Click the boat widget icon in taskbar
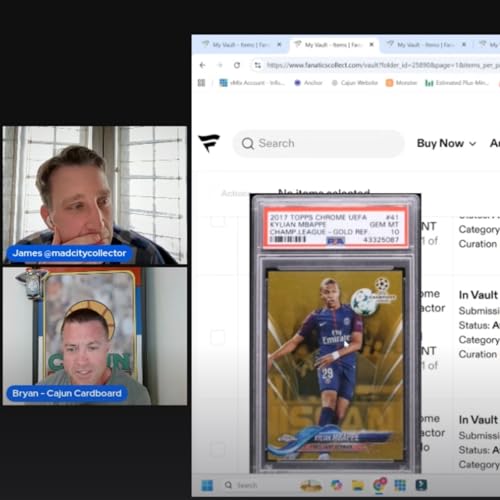 click(x=311, y=486)
